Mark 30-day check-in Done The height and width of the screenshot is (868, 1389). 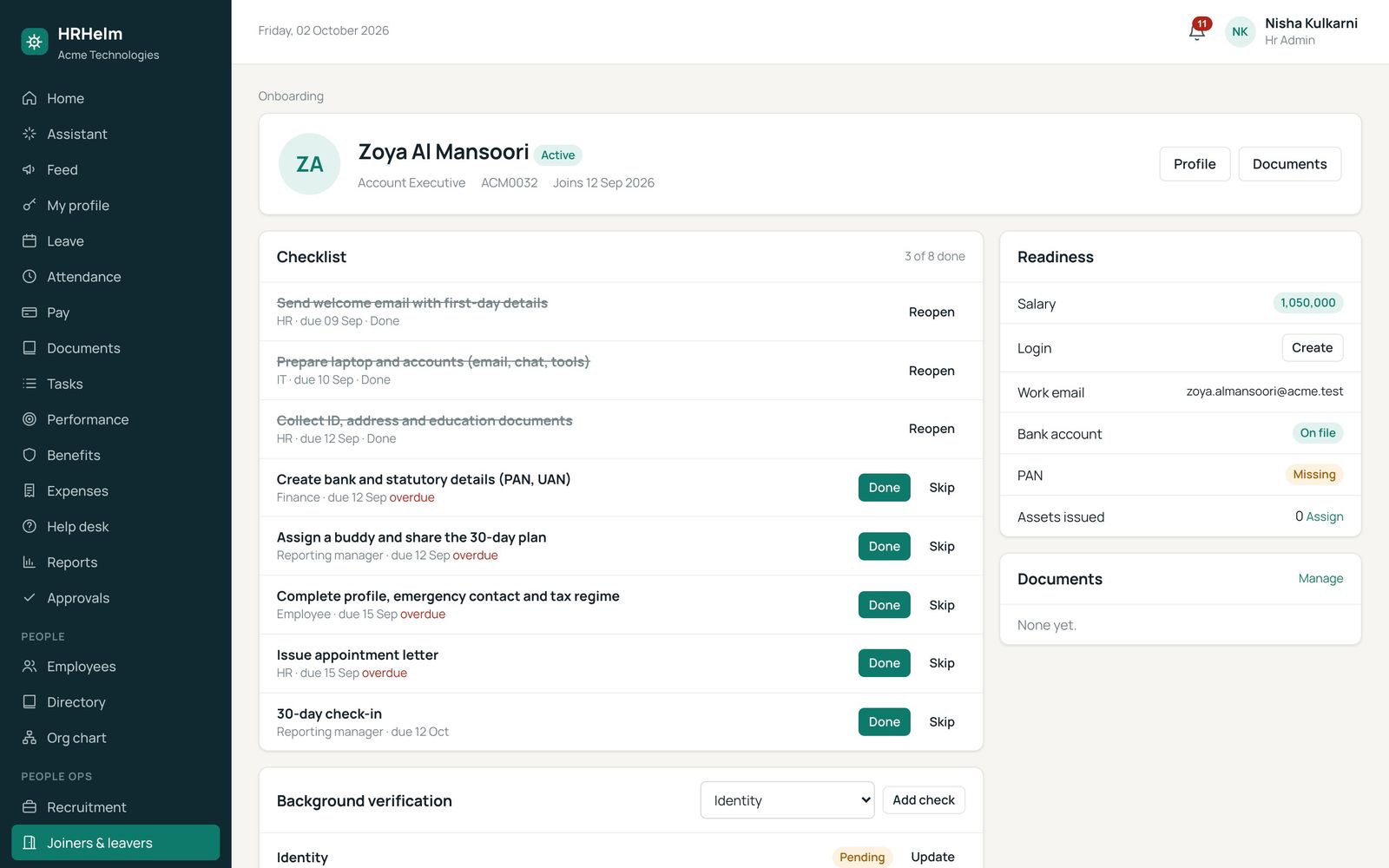pos(884,721)
